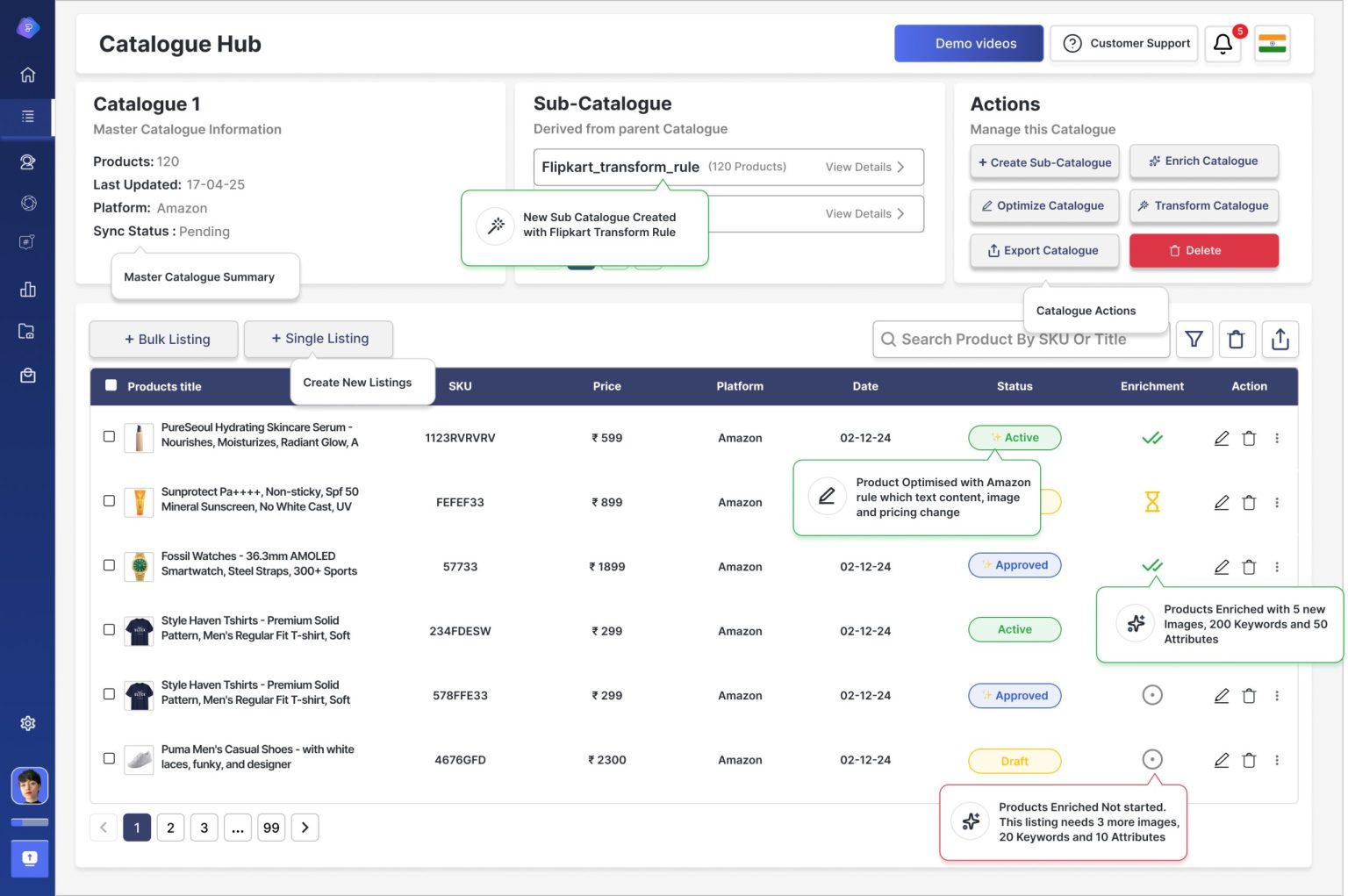Open the home icon in sidebar
Image resolution: width=1348 pixels, height=896 pixels.
[x=28, y=75]
